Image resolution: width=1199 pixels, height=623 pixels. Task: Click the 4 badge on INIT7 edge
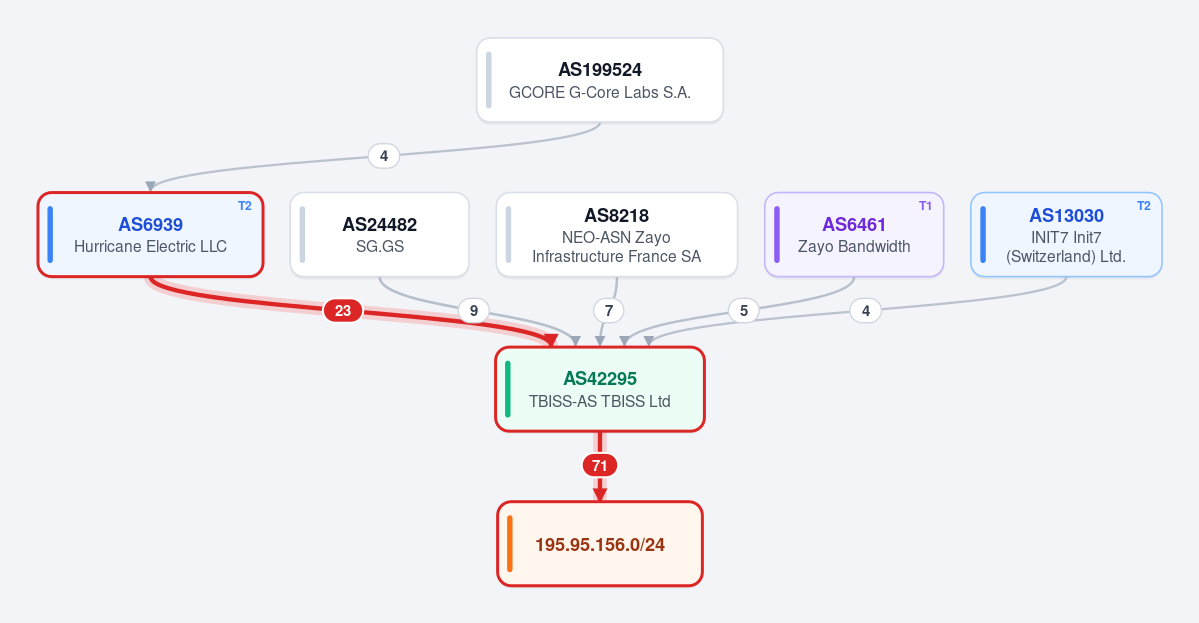pyautogui.click(x=866, y=310)
